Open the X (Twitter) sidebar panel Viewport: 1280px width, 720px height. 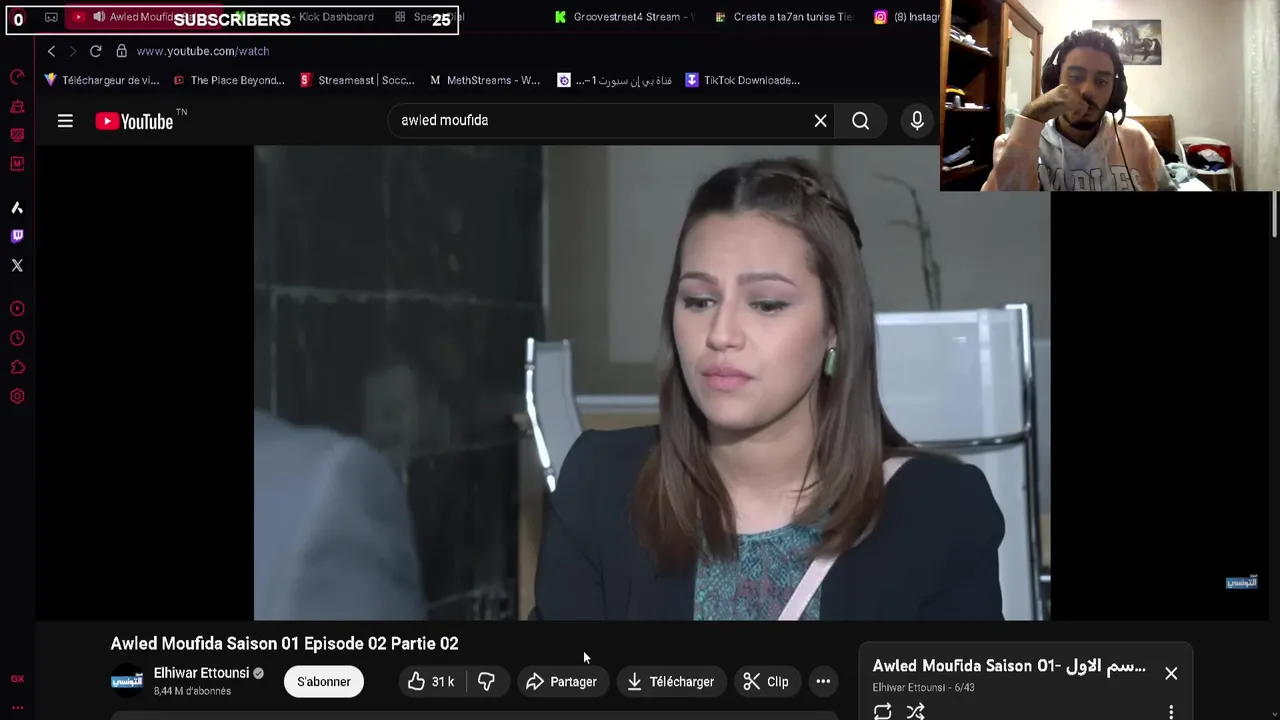(17, 265)
